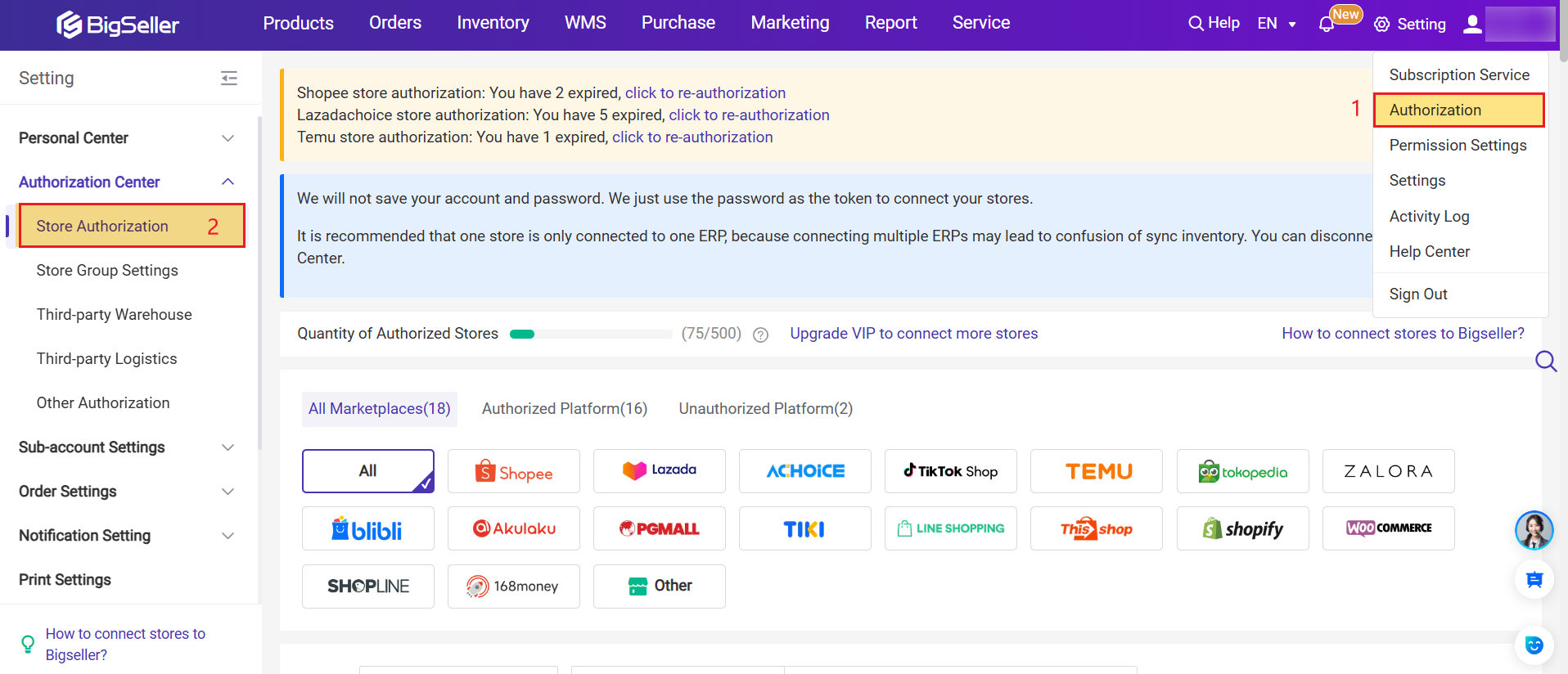Open the WMS menu
This screenshot has height=674, width=1568.
pyautogui.click(x=585, y=23)
